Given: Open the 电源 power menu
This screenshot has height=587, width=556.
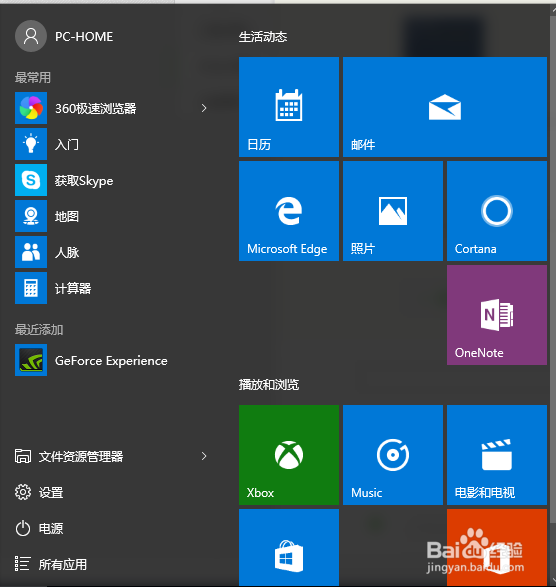Looking at the screenshot, I should pyautogui.click(x=39, y=528).
